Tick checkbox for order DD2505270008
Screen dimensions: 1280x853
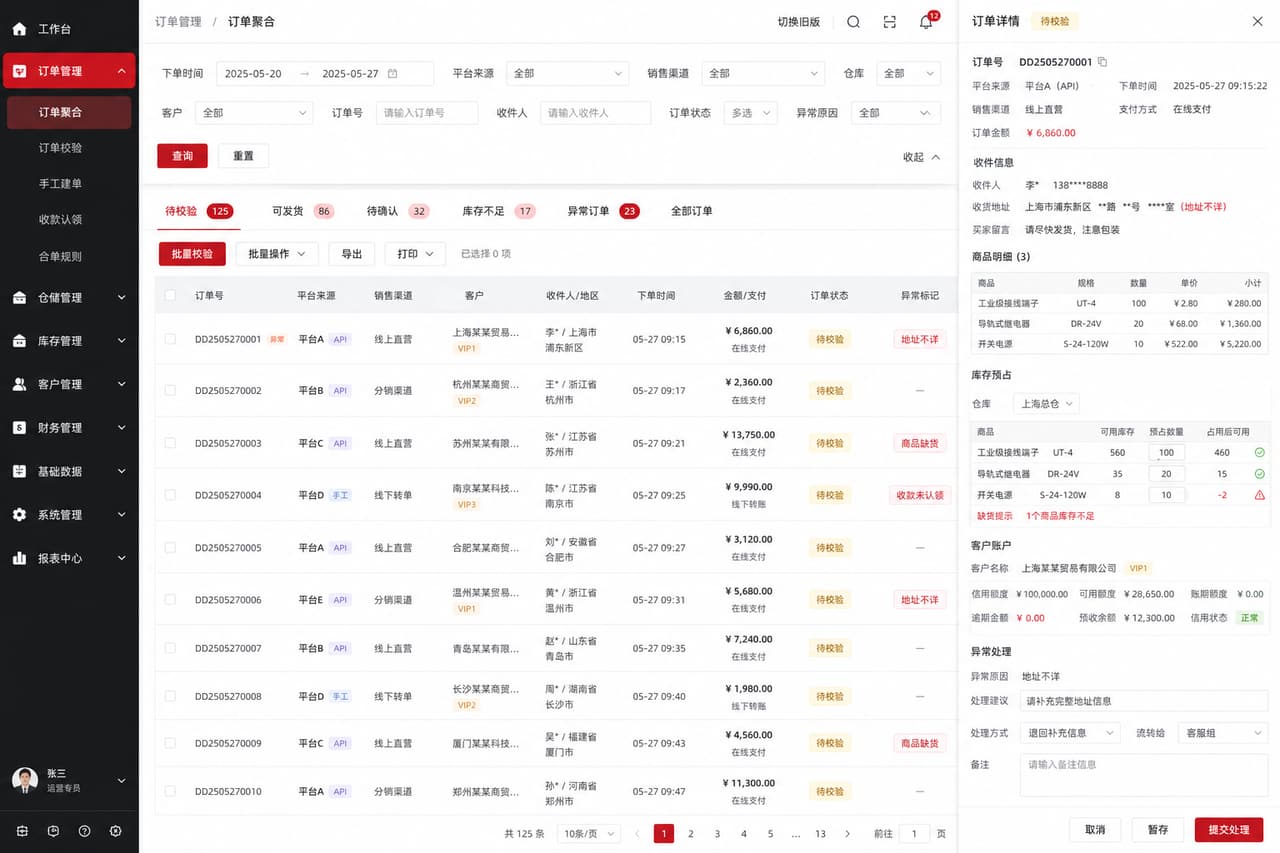click(170, 696)
